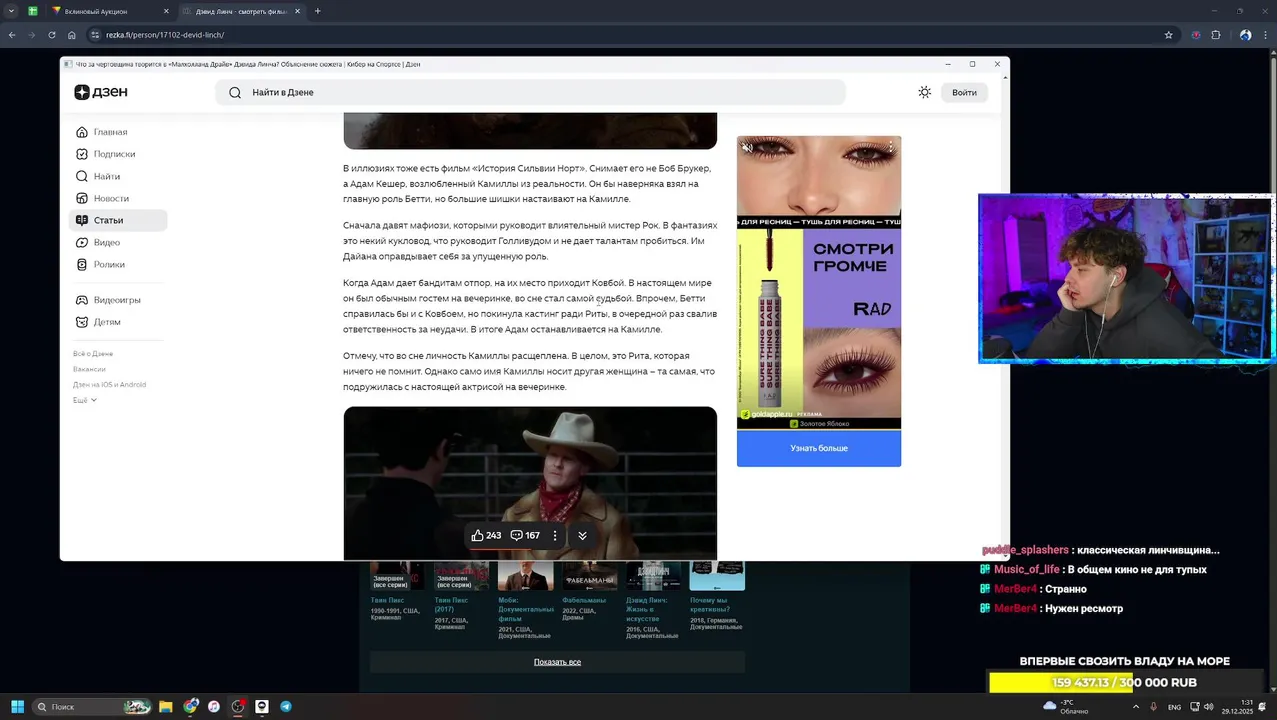Click the Показать все link on rezka page
The image size is (1277, 720).
pos(557,662)
